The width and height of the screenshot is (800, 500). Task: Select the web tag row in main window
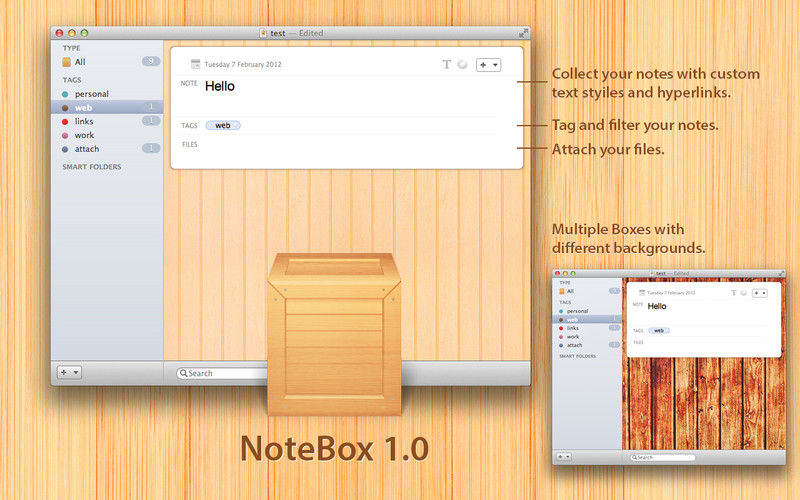[107, 107]
